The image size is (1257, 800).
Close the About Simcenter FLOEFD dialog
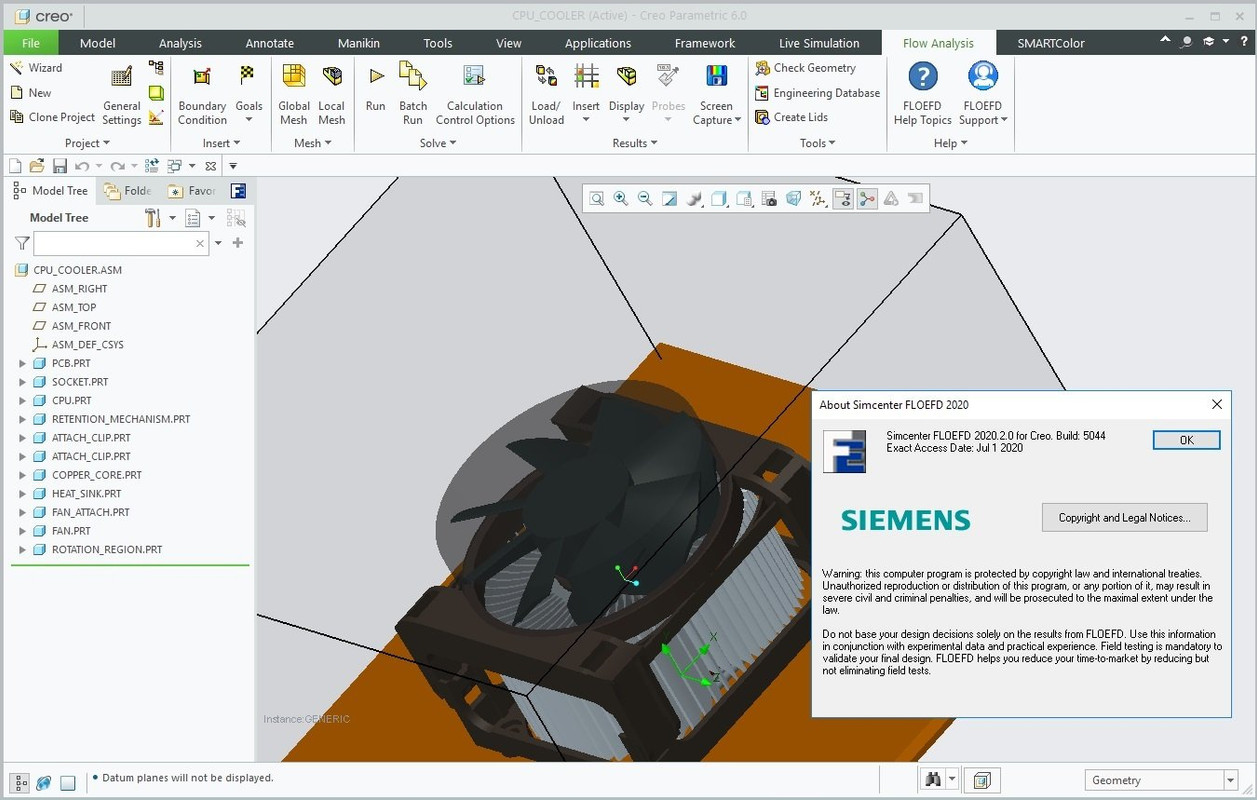click(x=1217, y=404)
